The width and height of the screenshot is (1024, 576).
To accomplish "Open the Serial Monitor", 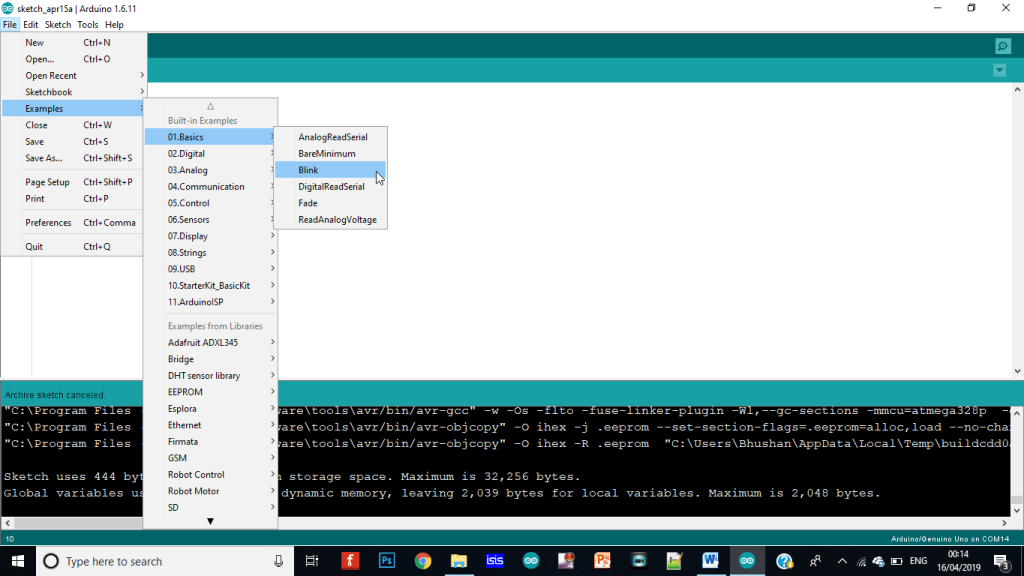I will pos(1003,46).
